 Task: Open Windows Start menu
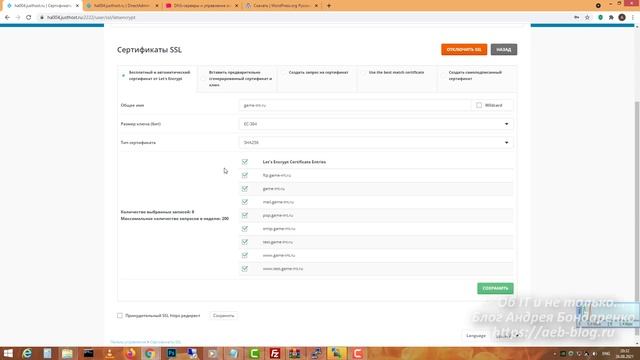click(8, 353)
